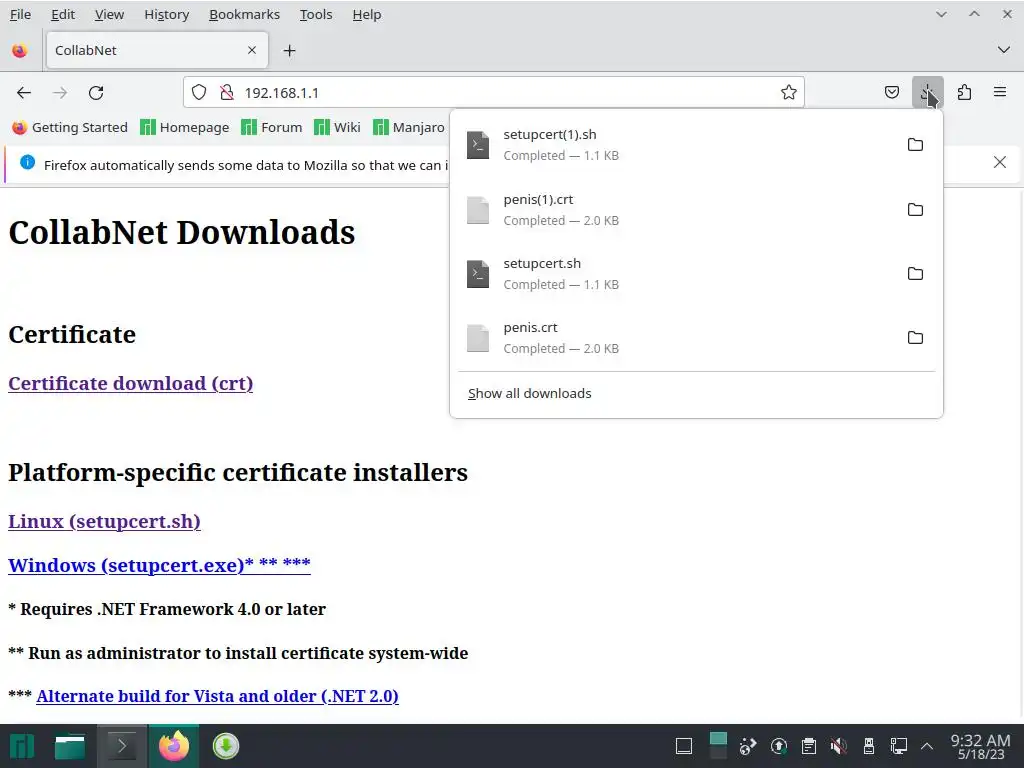Toggle the downloads toolbar button
Viewport: 1024px width, 768px height.
[x=927, y=93]
